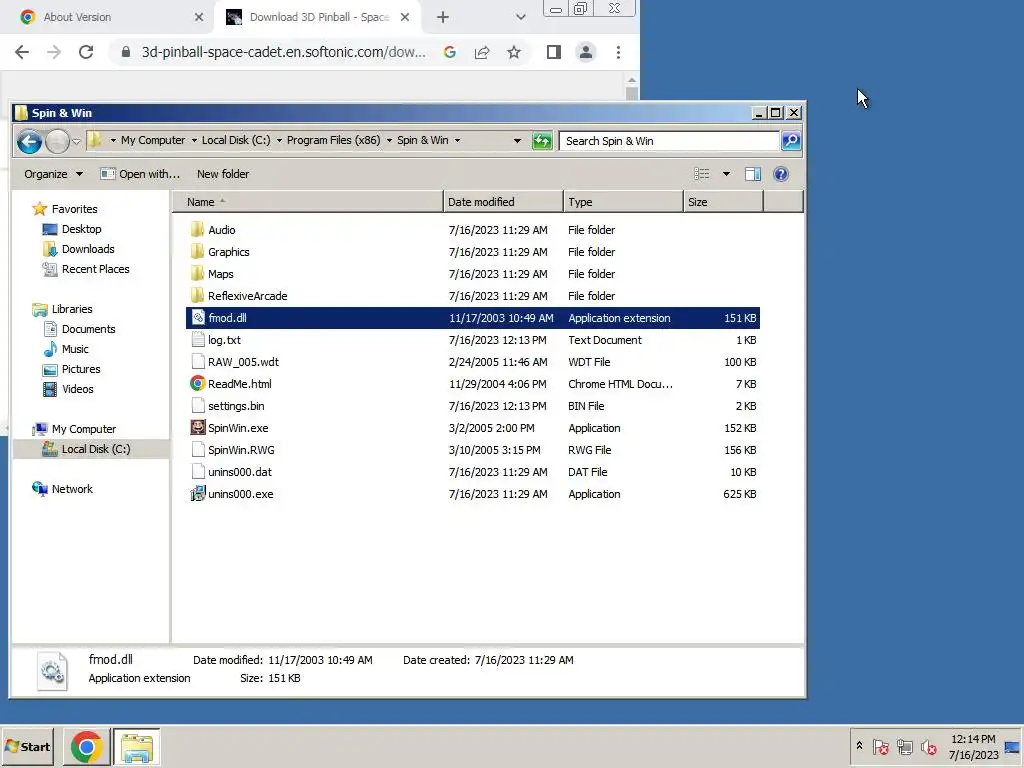Click Open with... toolbar button
Viewport: 1024px width, 768px height.
pos(140,174)
